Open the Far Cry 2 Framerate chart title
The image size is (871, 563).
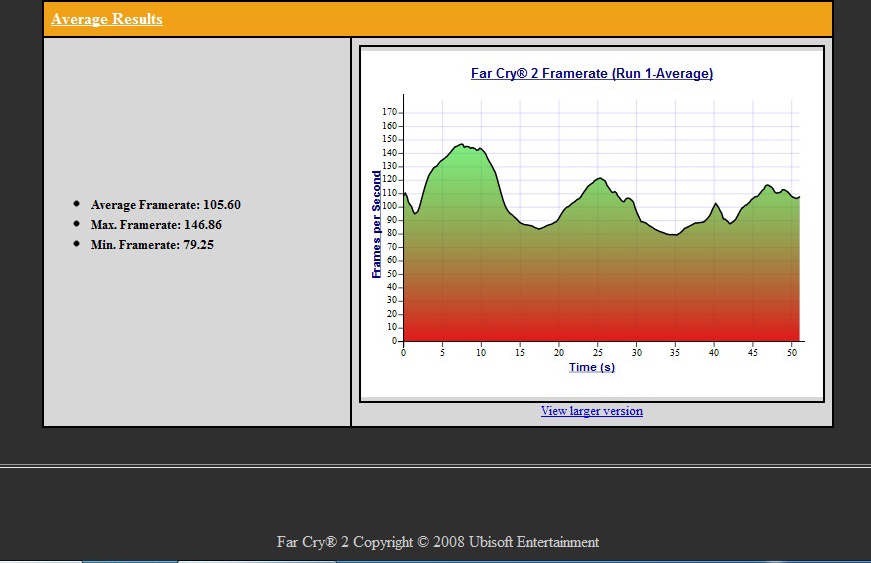pyautogui.click(x=592, y=73)
